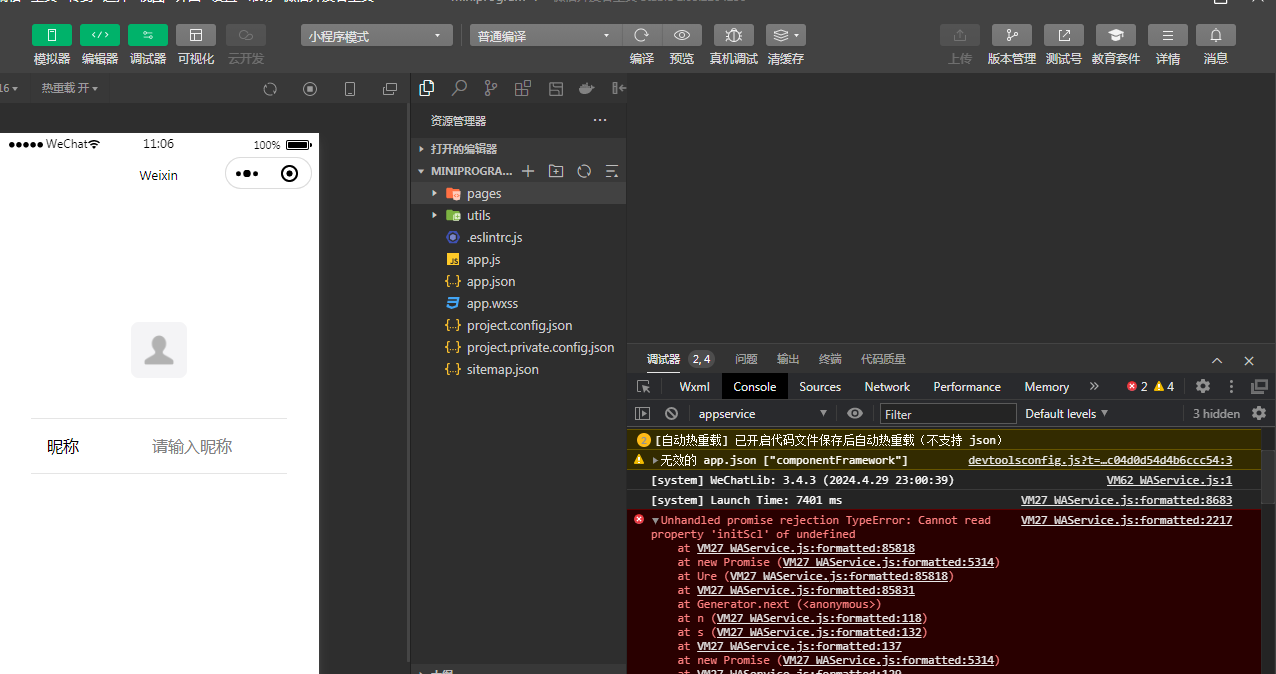This screenshot has width=1276, height=674.
Task: Click the docker whale icon in activity bar
Action: click(x=586, y=88)
